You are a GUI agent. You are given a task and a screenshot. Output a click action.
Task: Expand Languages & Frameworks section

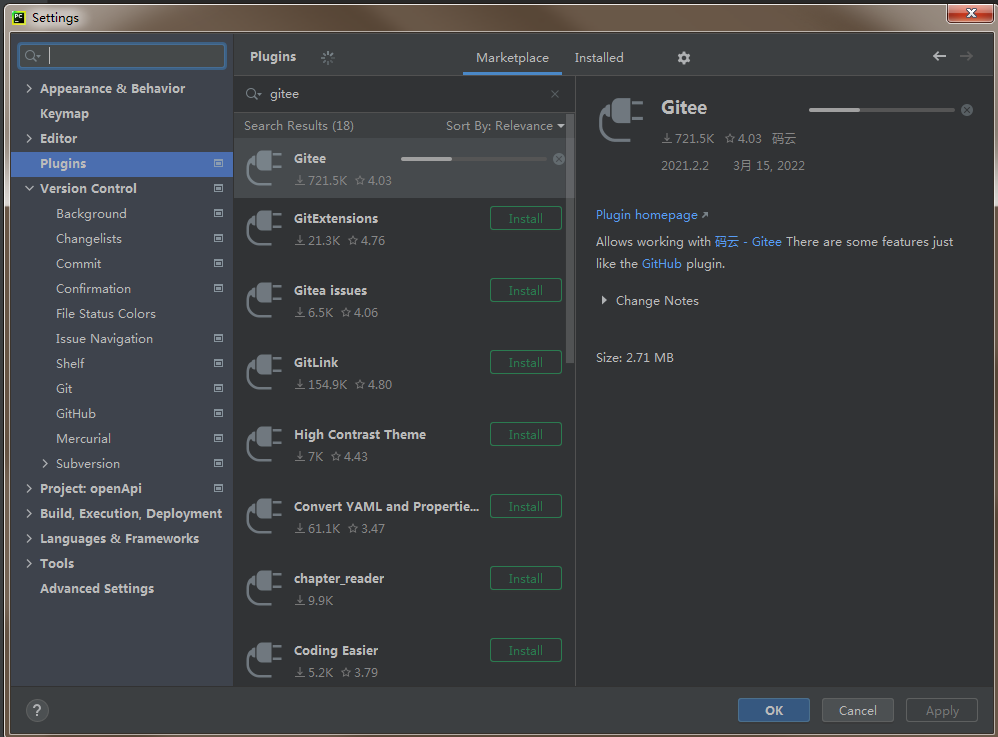coord(29,538)
